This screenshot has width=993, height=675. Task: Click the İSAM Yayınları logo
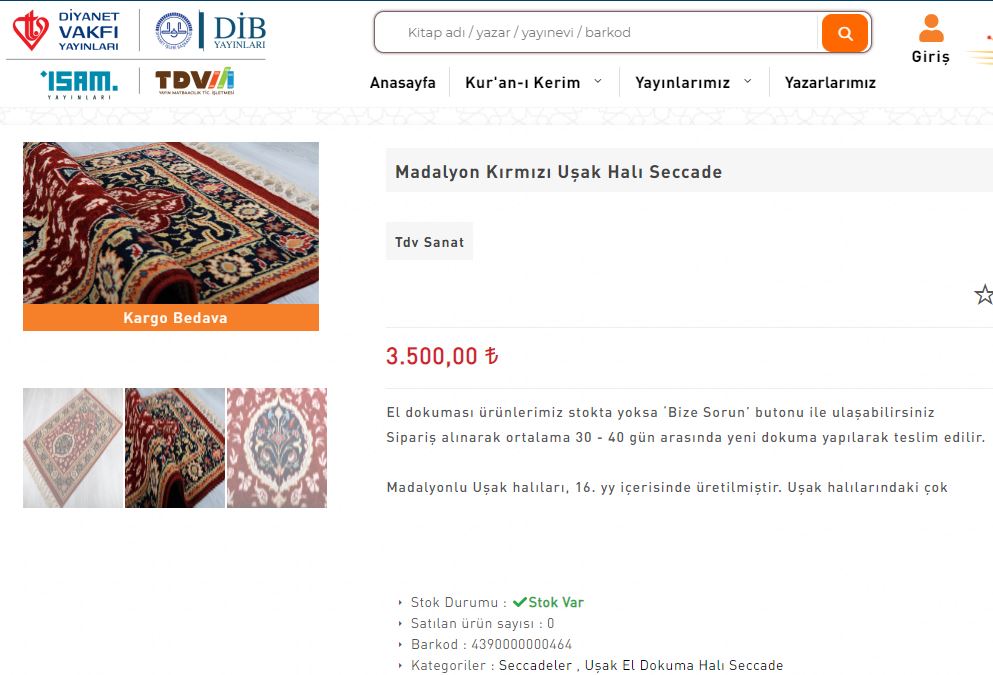[79, 84]
